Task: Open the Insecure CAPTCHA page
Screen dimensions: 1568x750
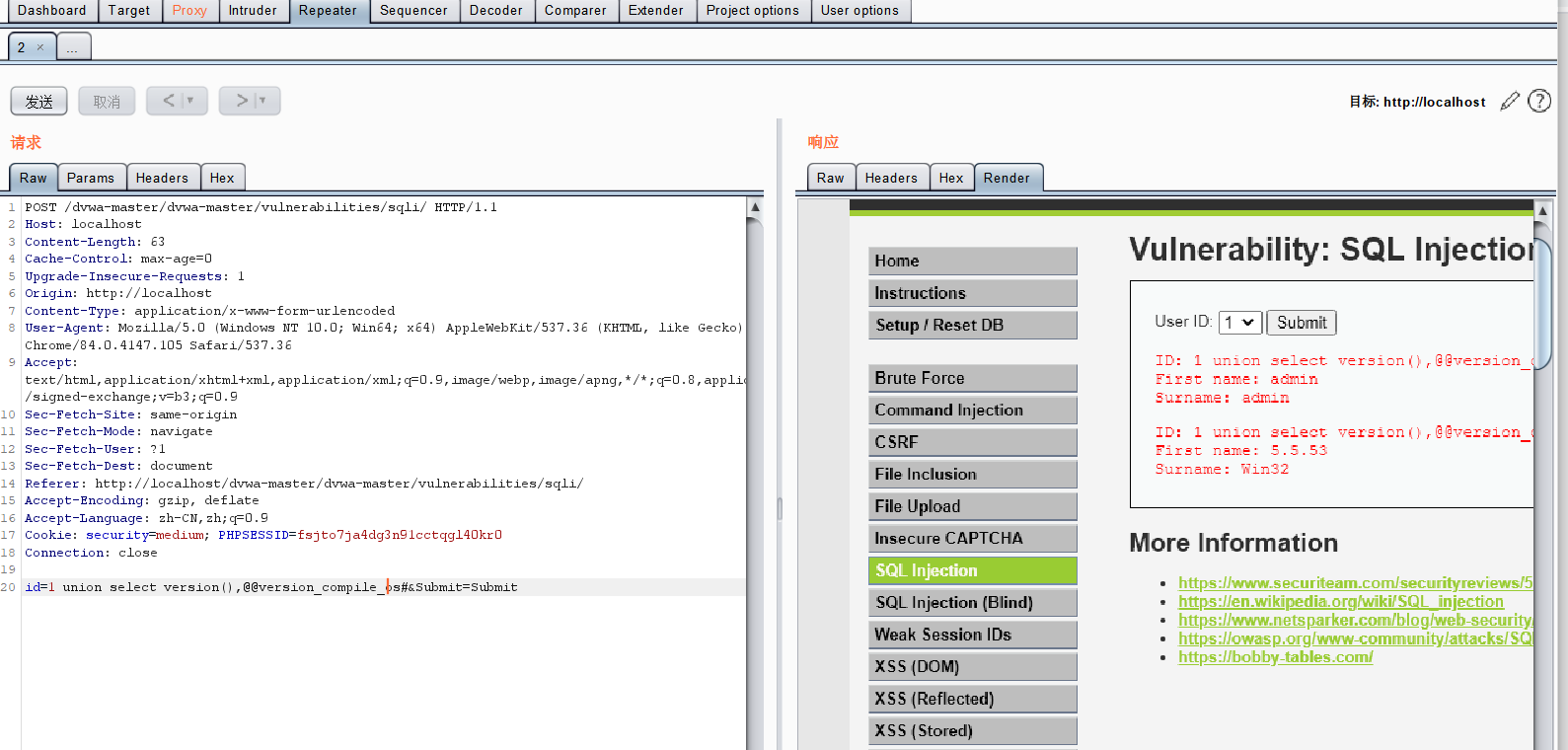Action: tap(973, 538)
